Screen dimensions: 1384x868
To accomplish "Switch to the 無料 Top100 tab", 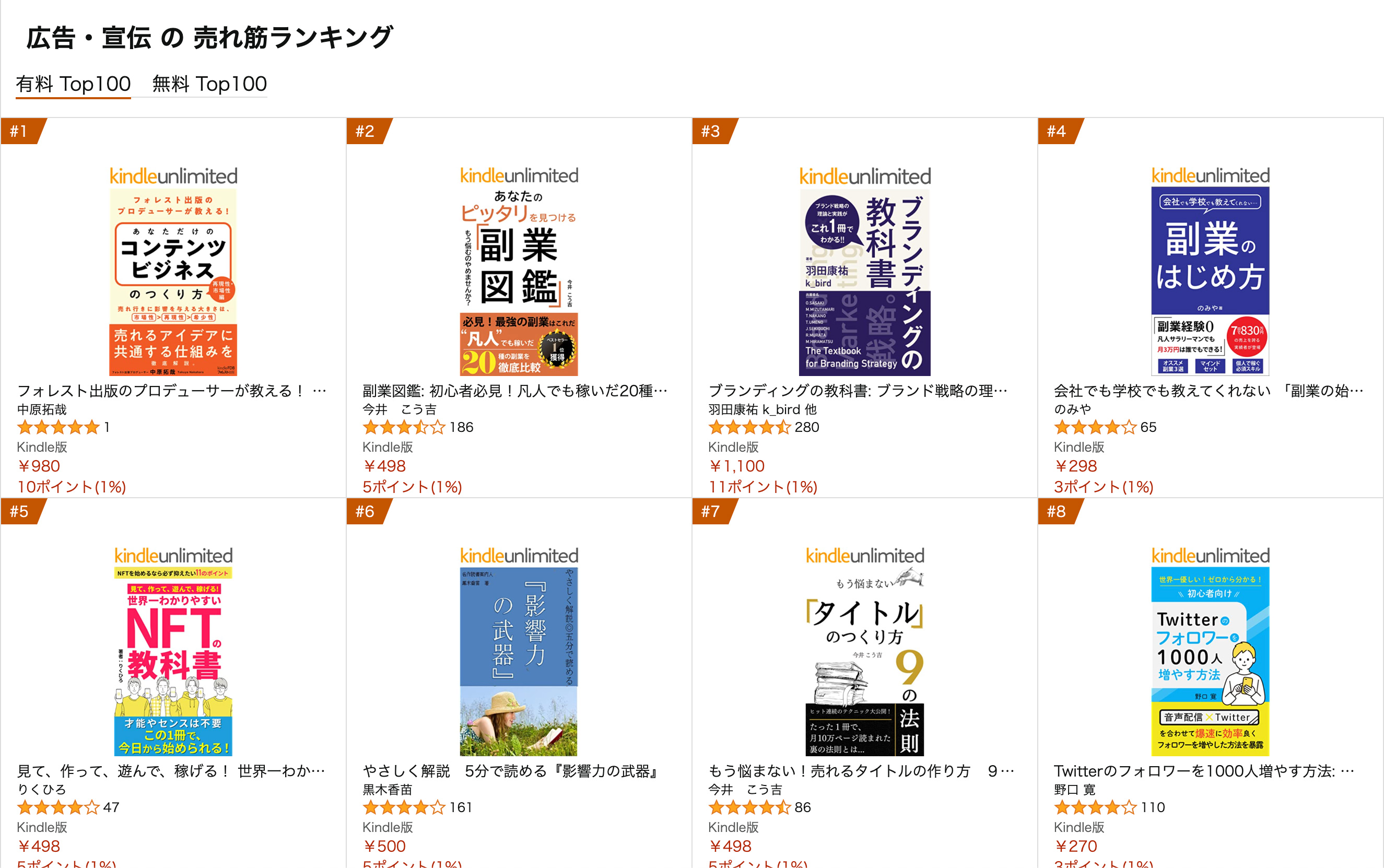I will click(x=209, y=84).
